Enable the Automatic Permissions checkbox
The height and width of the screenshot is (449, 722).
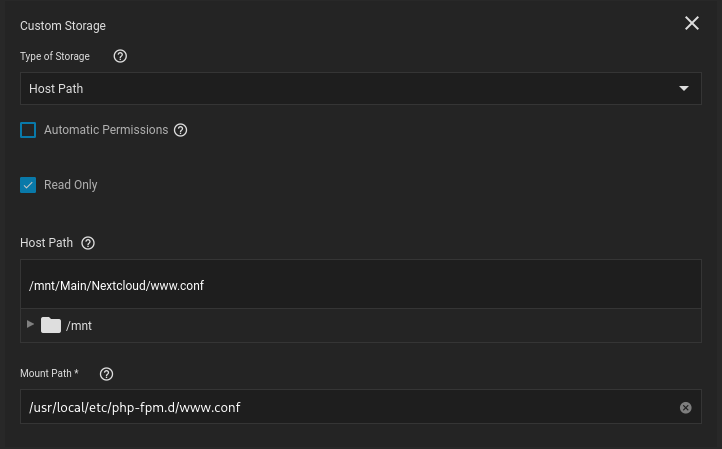pos(28,130)
